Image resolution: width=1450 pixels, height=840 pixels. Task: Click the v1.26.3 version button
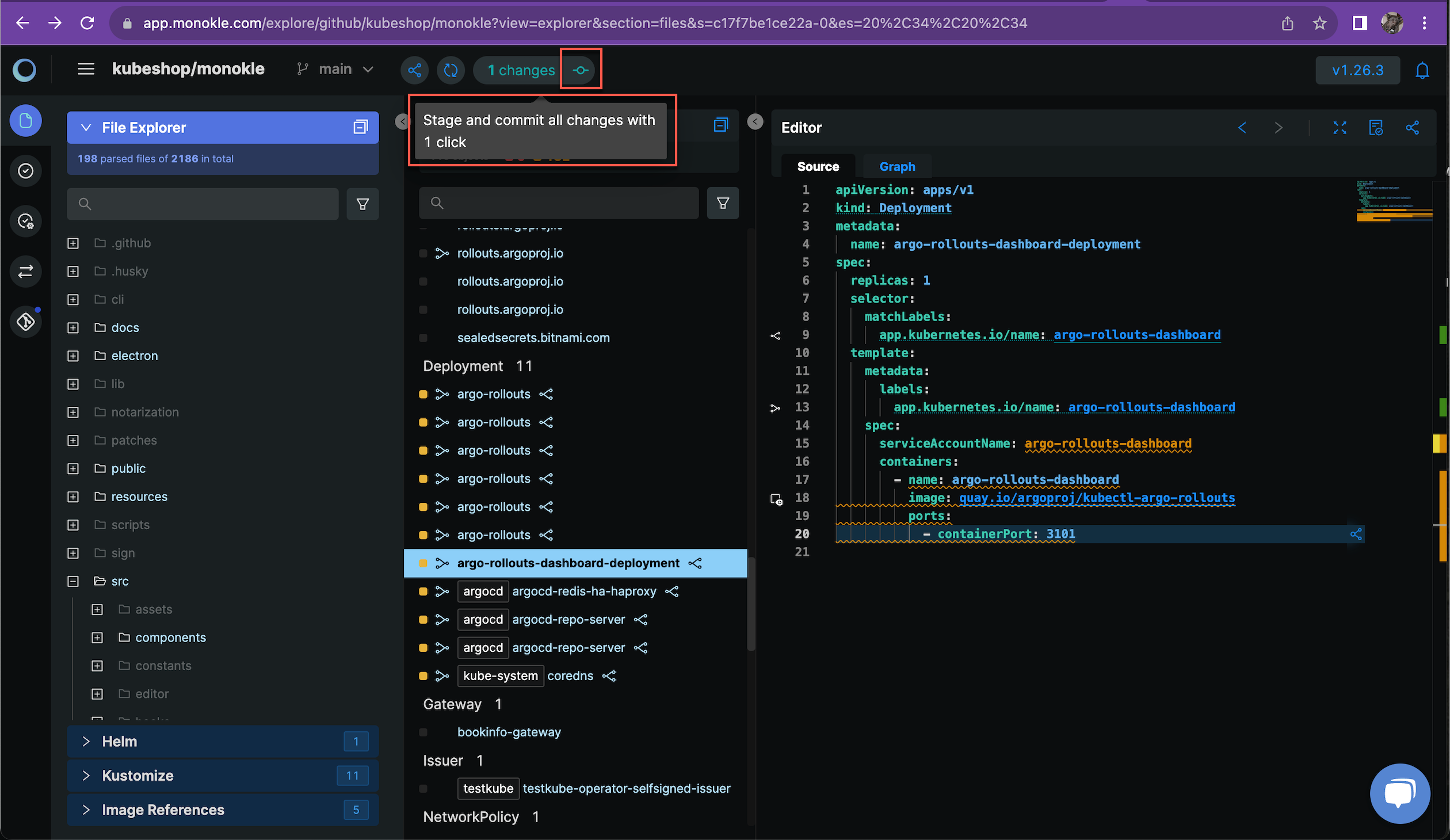point(1357,70)
